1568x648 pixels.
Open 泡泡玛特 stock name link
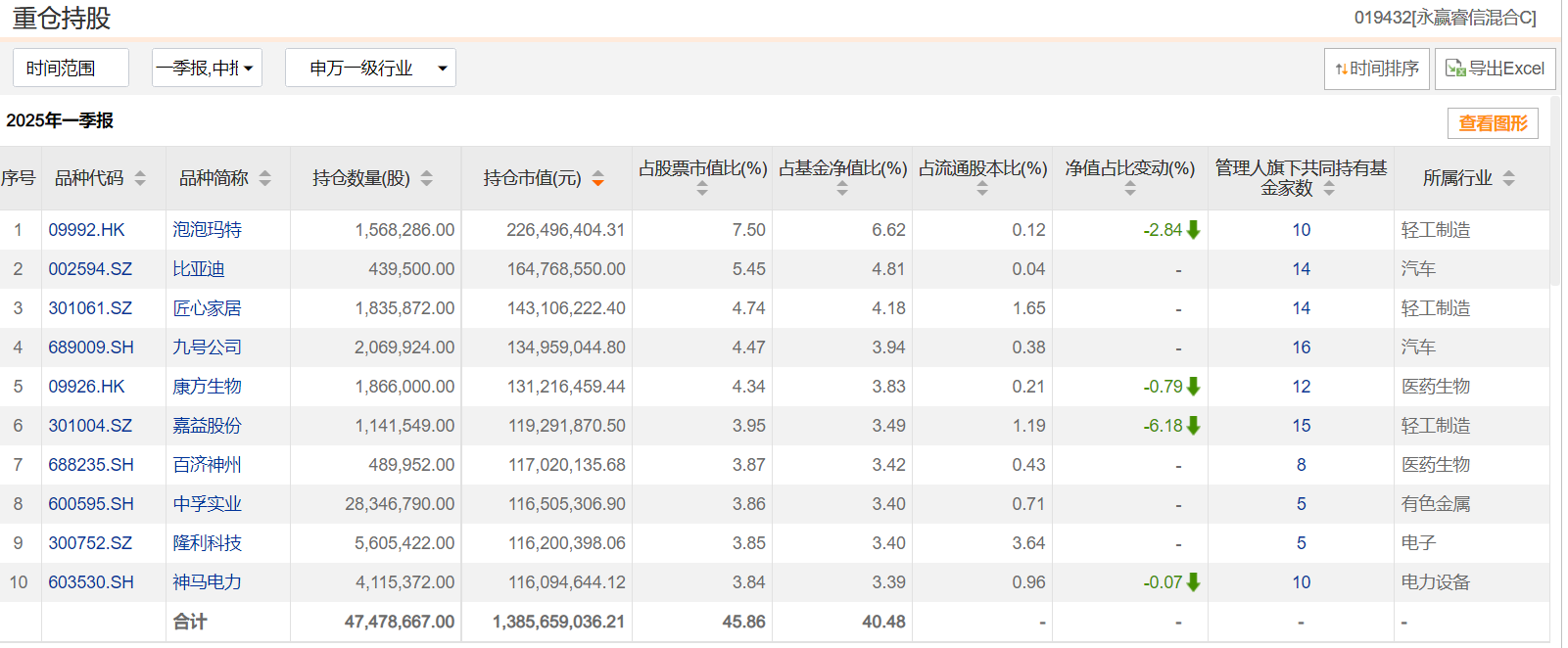tap(207, 230)
